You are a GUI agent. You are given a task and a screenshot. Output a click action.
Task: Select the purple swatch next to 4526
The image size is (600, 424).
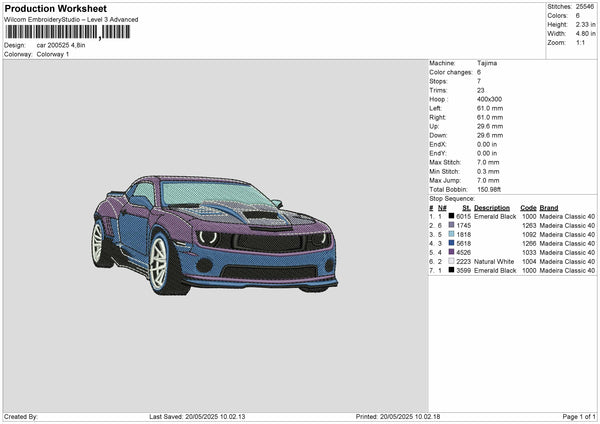point(452,253)
